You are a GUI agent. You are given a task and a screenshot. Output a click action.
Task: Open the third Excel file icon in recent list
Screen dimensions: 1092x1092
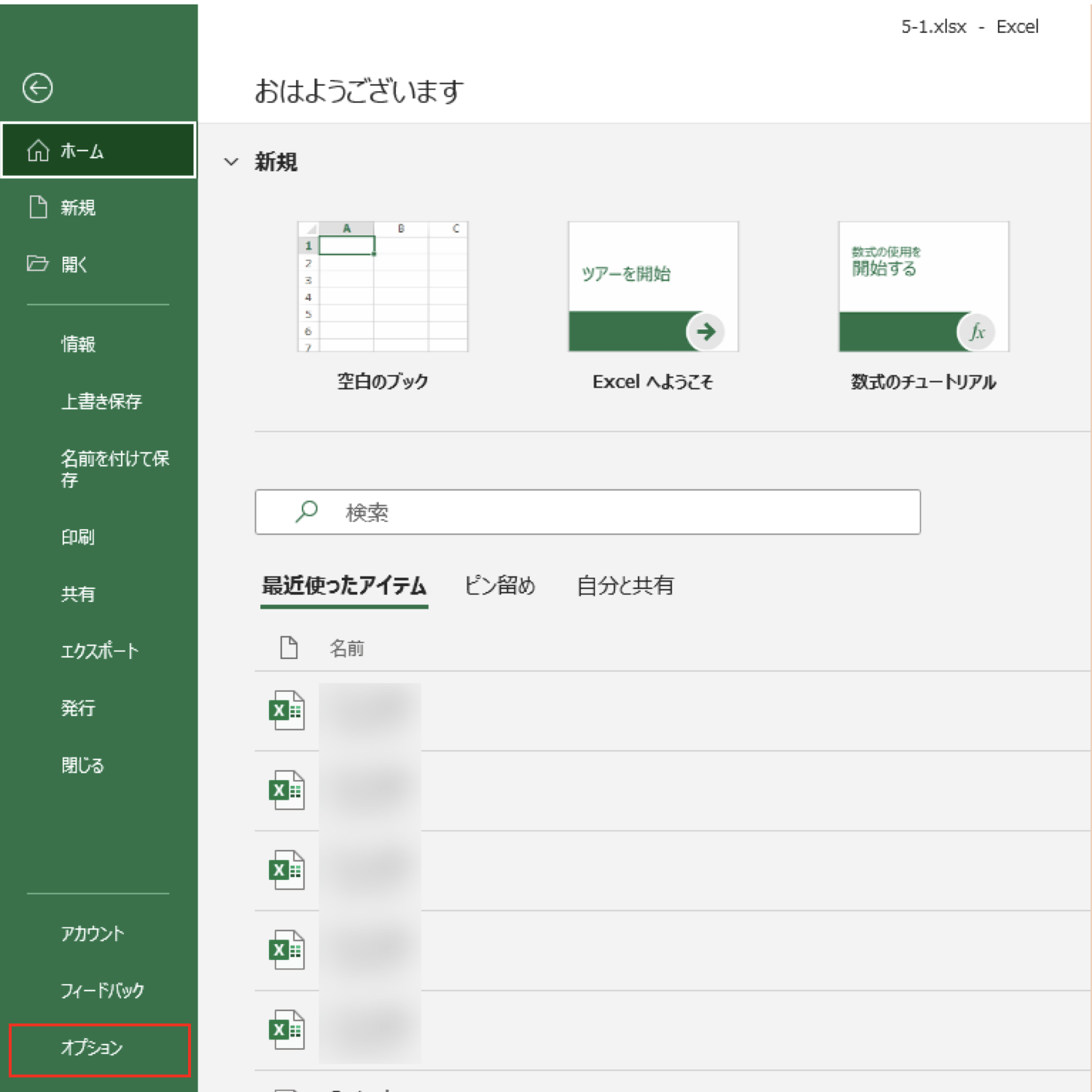pyautogui.click(x=286, y=870)
